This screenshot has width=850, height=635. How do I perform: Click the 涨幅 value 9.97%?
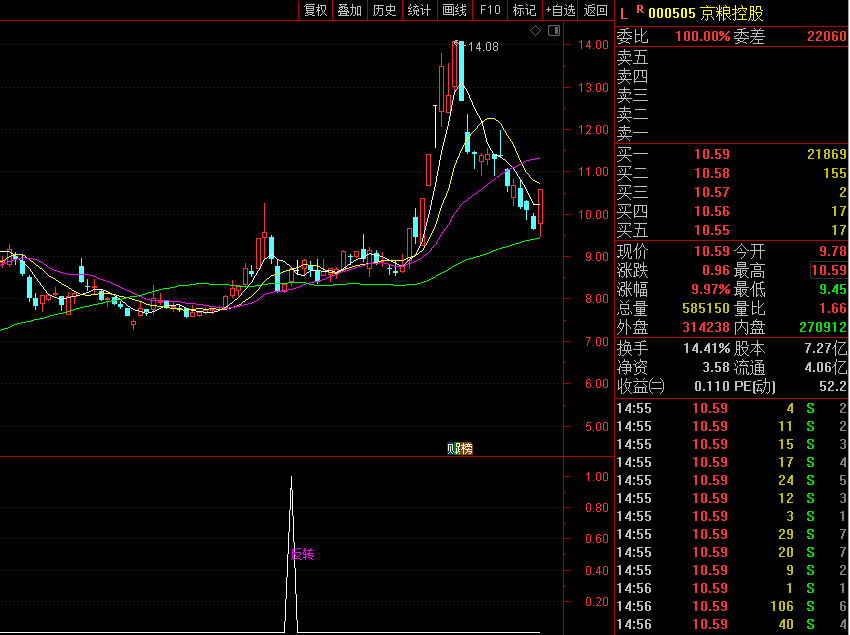click(x=710, y=290)
